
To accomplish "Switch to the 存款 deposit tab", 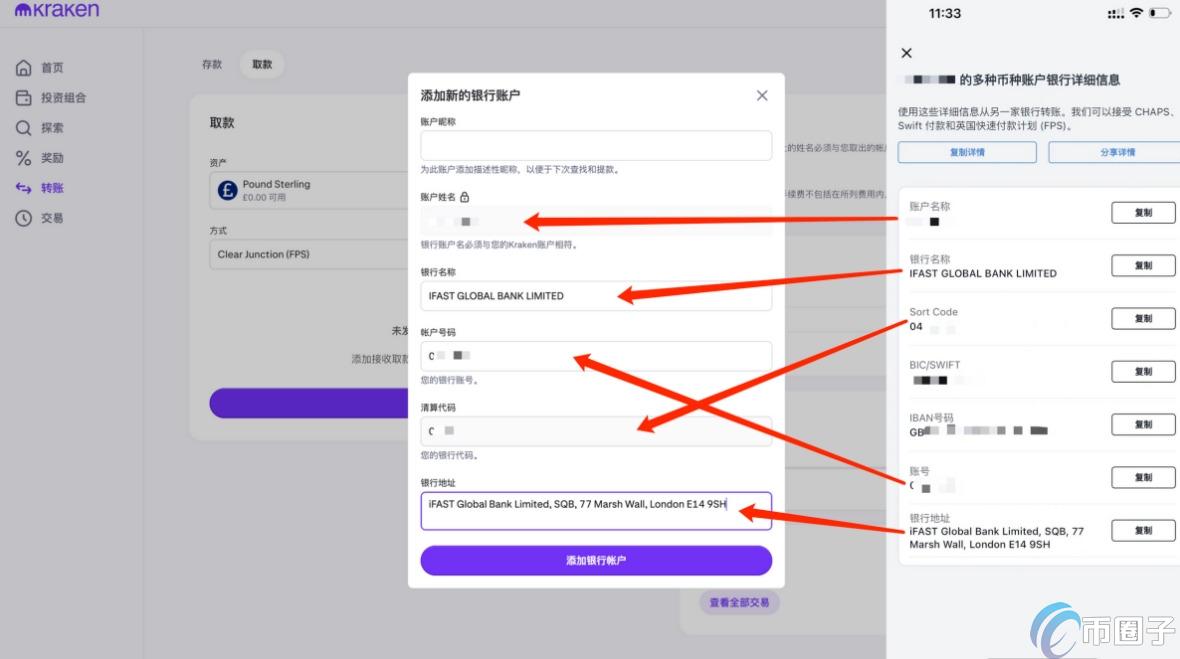I will (212, 64).
